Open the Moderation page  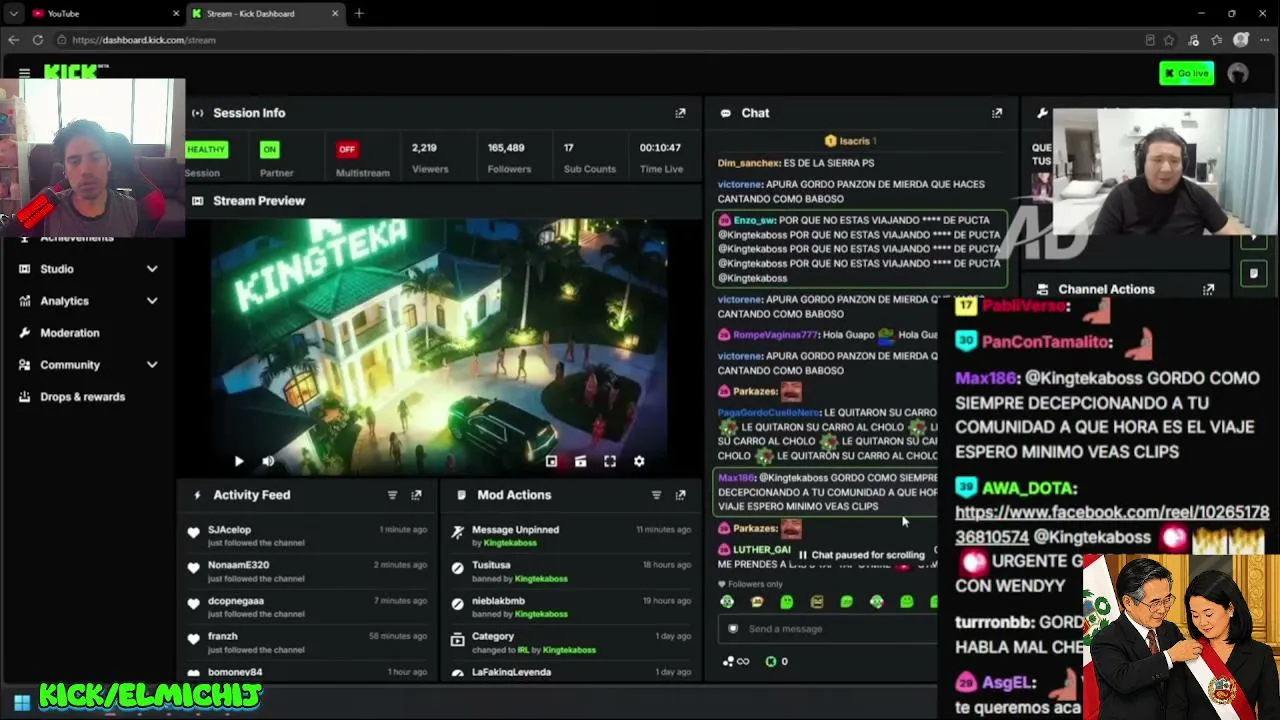(x=70, y=333)
